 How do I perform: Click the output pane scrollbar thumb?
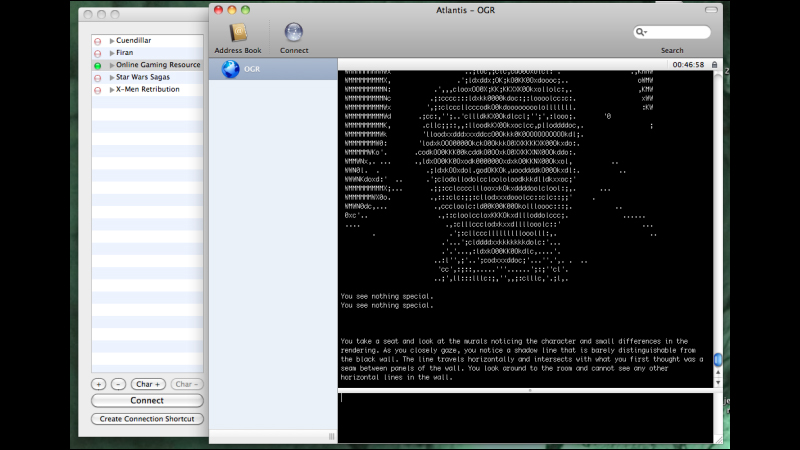click(x=718, y=360)
